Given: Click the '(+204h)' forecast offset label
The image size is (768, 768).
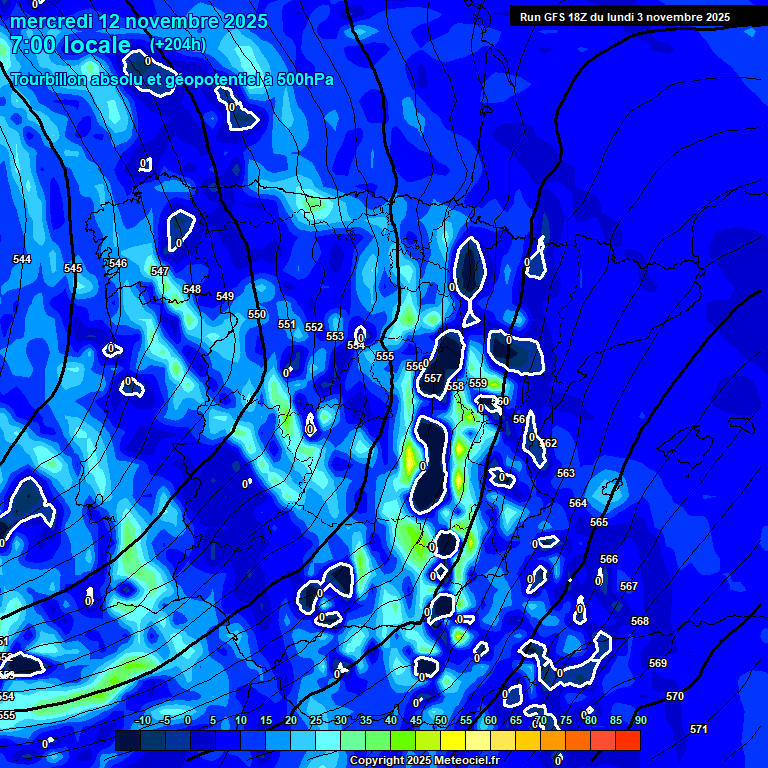Looking at the screenshot, I should click(178, 45).
